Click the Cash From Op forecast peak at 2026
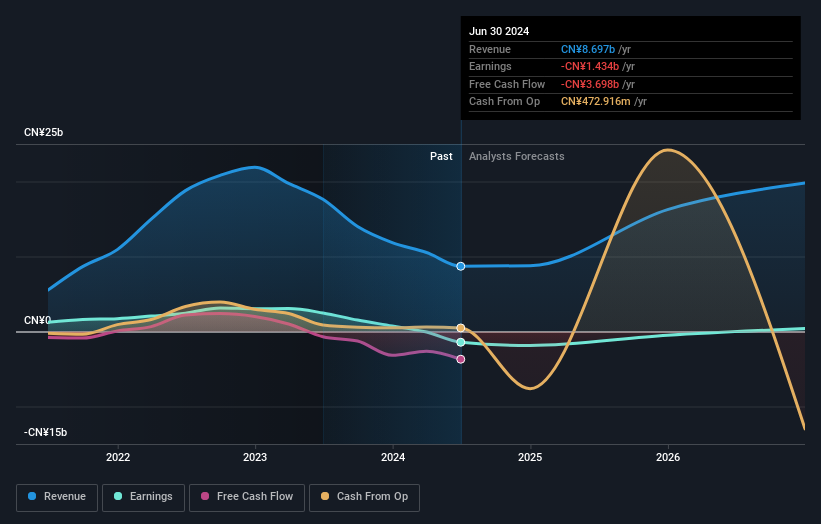Image resolution: width=821 pixels, height=524 pixels. [668, 150]
